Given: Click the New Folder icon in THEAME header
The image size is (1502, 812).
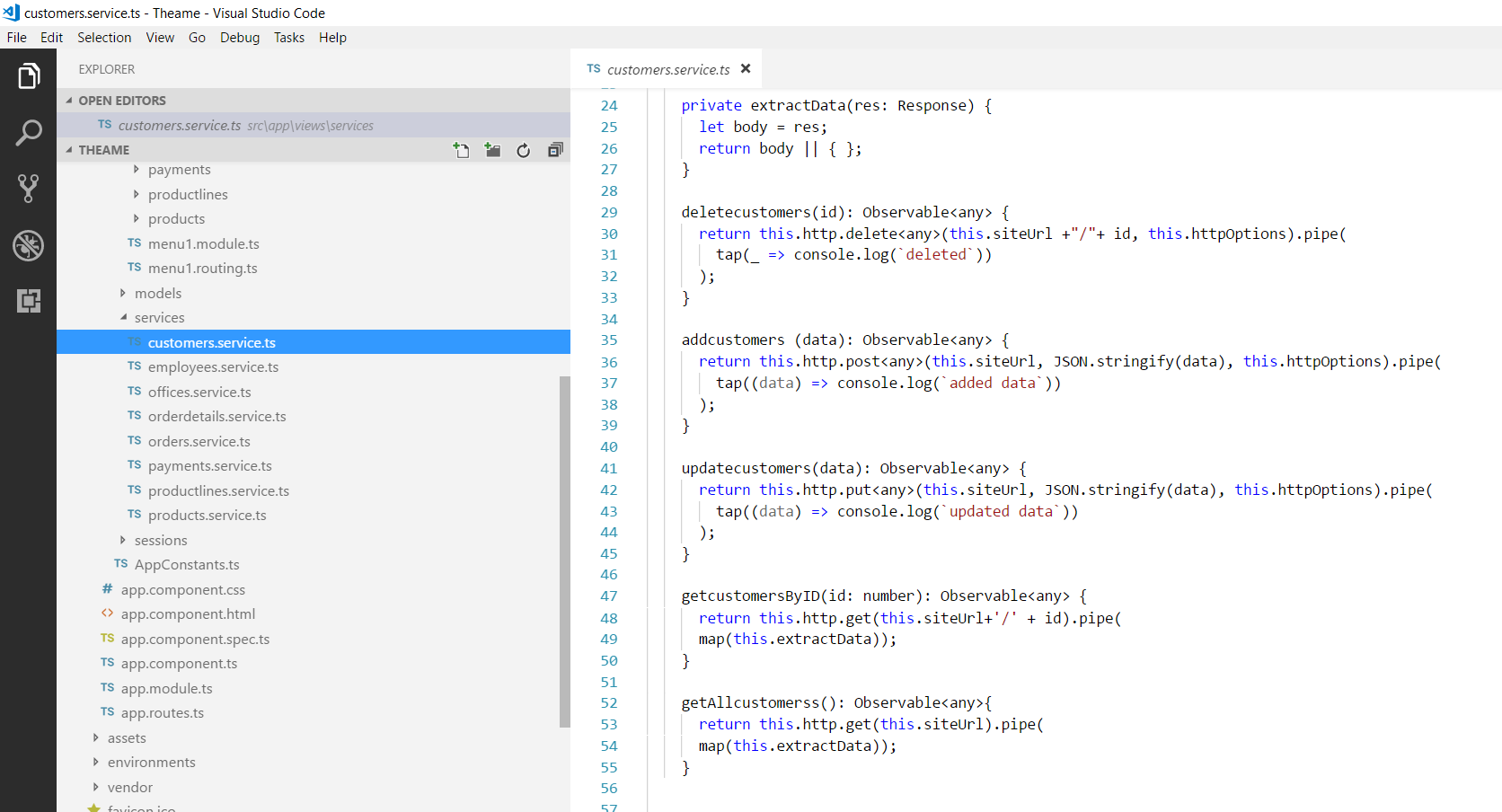Looking at the screenshot, I should [492, 150].
